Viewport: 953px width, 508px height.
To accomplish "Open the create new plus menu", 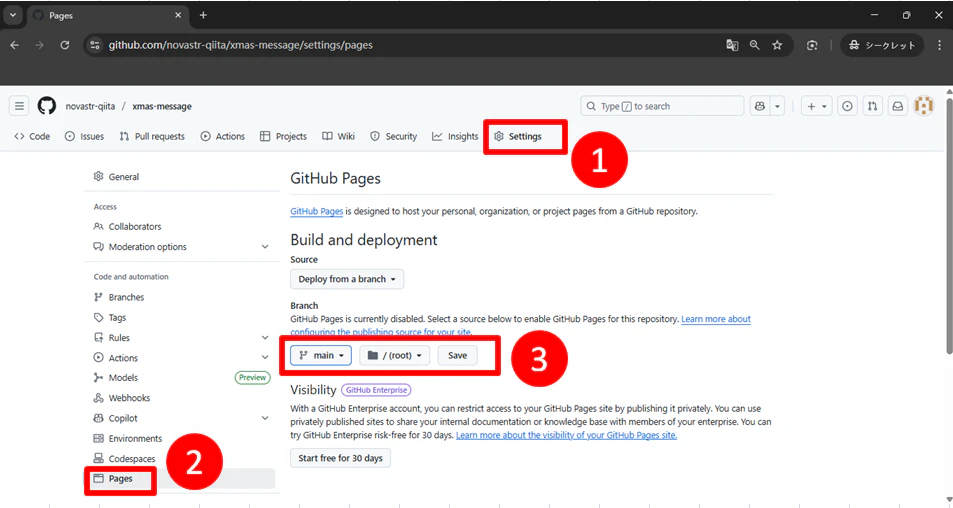I will tap(816, 106).
